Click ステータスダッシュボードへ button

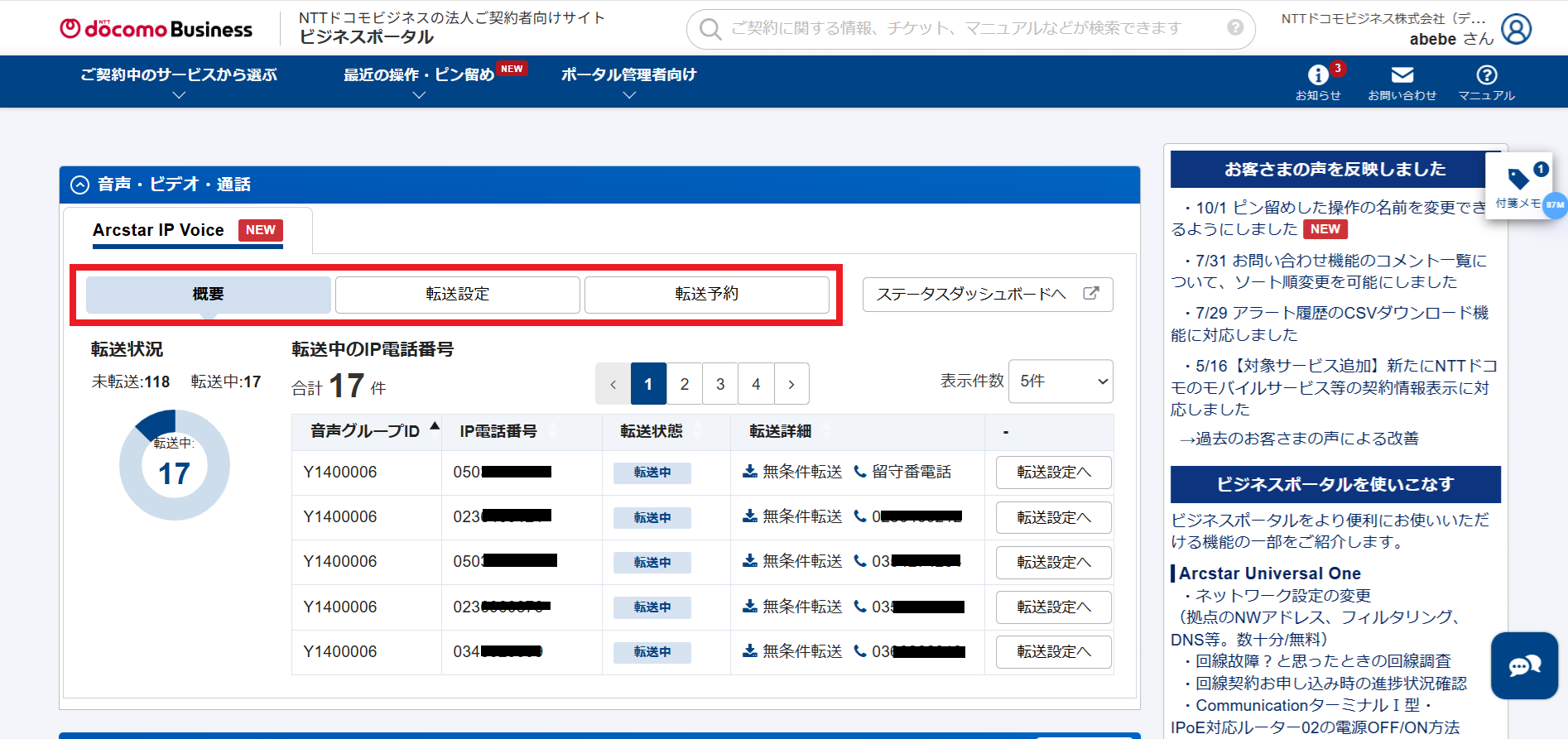click(x=987, y=295)
